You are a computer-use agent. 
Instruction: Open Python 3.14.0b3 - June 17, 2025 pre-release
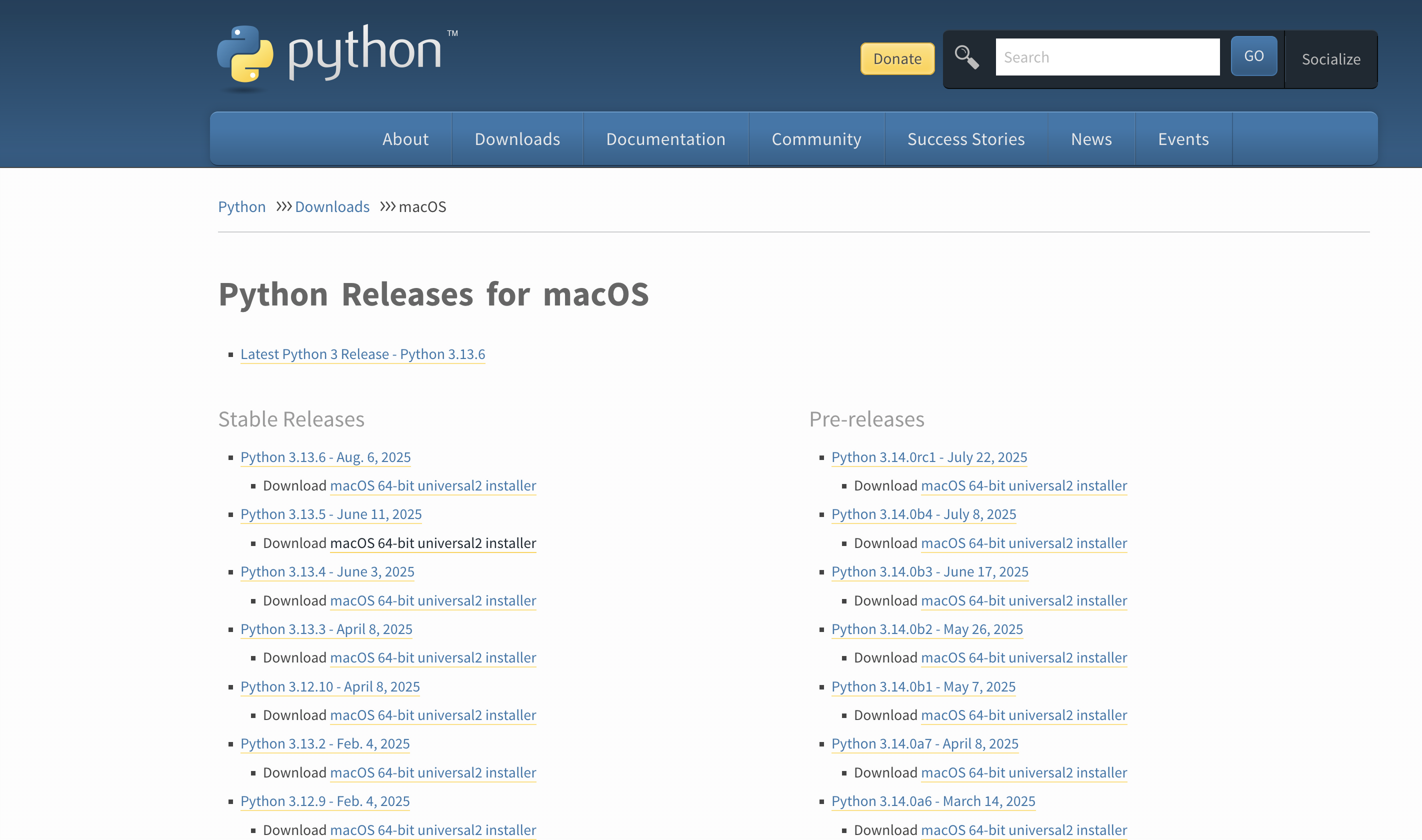click(929, 571)
